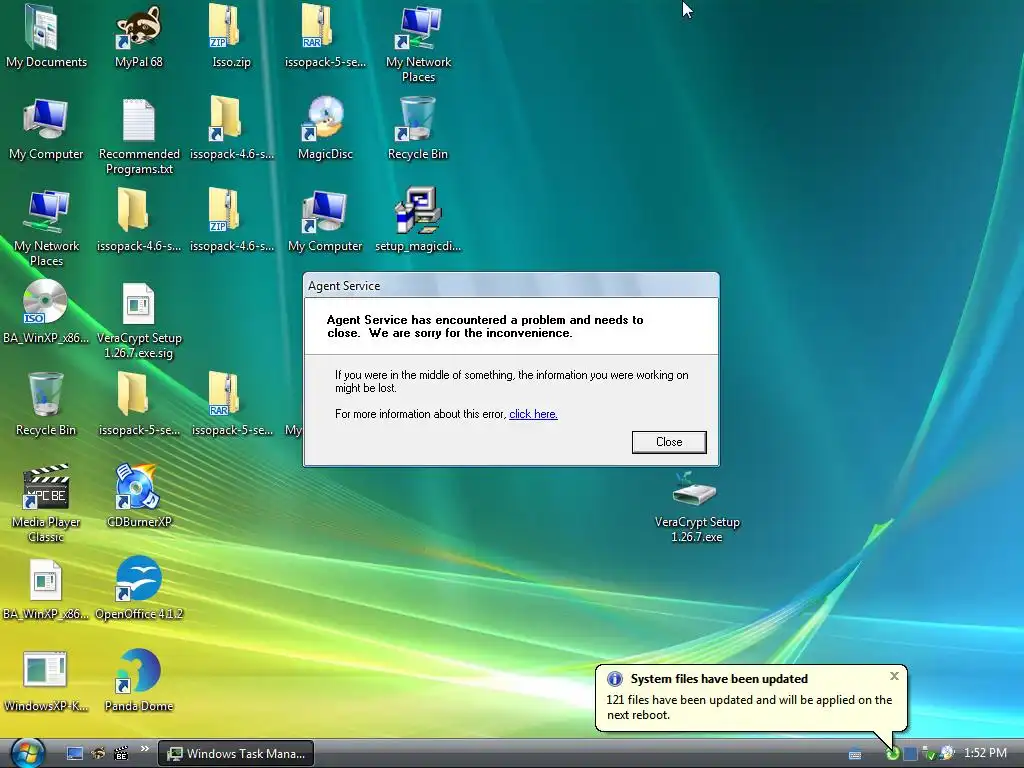Select the issopack-5 RAR archive beside the issopack-5 folder
The image size is (1024, 768).
coord(231,404)
